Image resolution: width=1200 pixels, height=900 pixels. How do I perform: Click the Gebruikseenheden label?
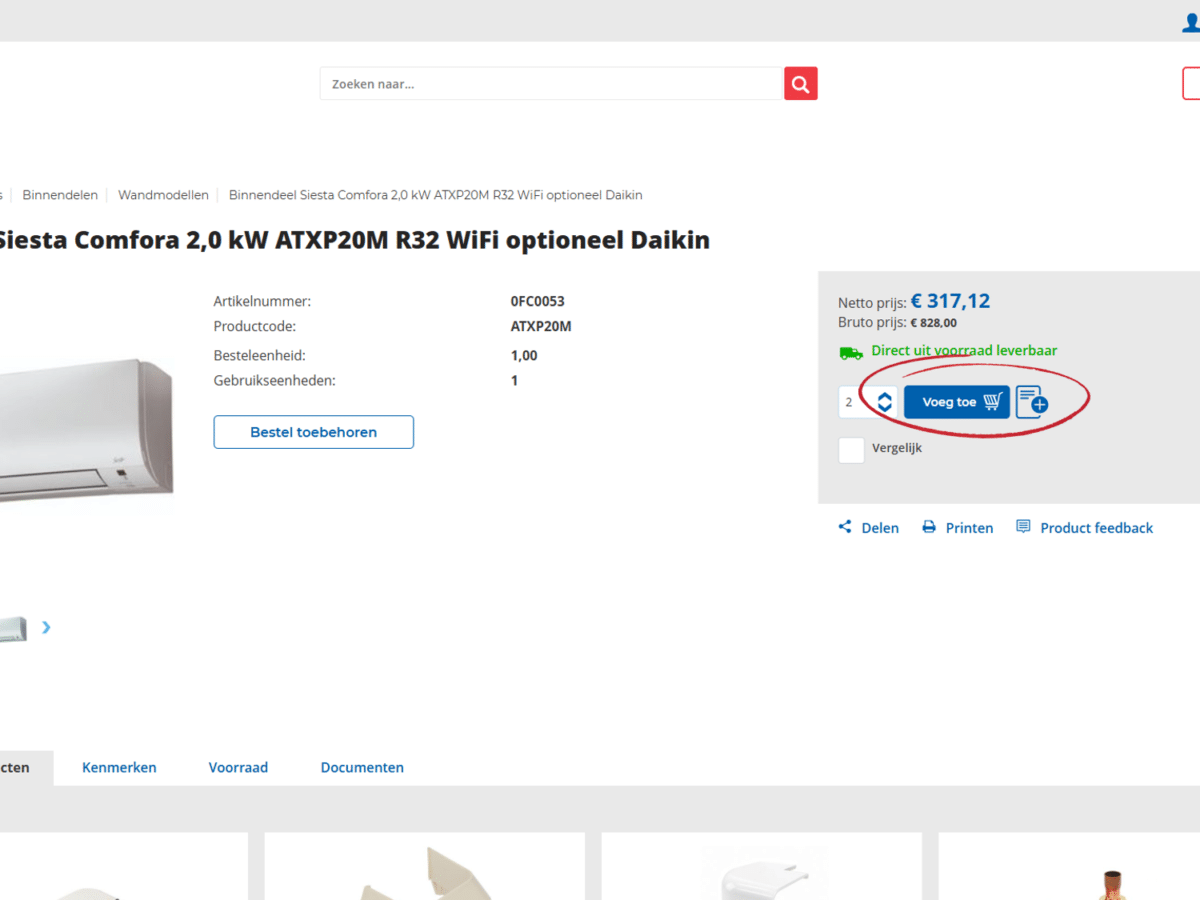point(275,381)
